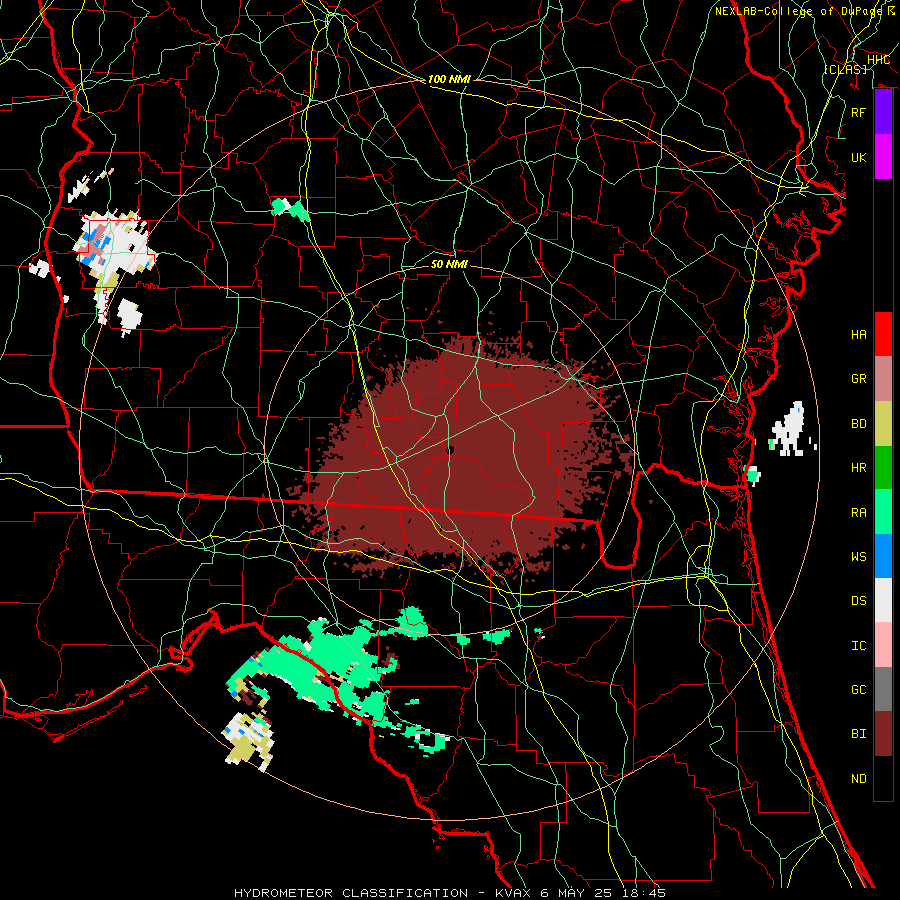Select the olive yellow BD legend swatch

(x=883, y=423)
